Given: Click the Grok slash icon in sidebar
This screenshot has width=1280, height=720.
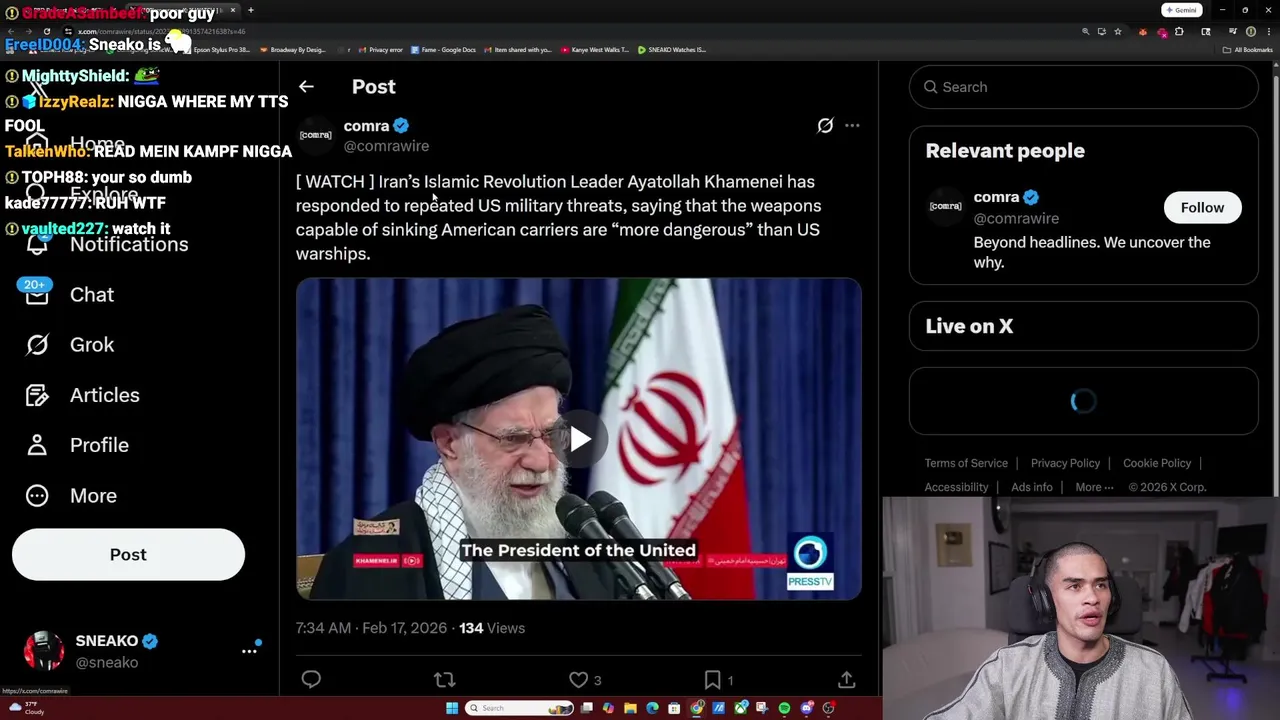Looking at the screenshot, I should [37, 345].
